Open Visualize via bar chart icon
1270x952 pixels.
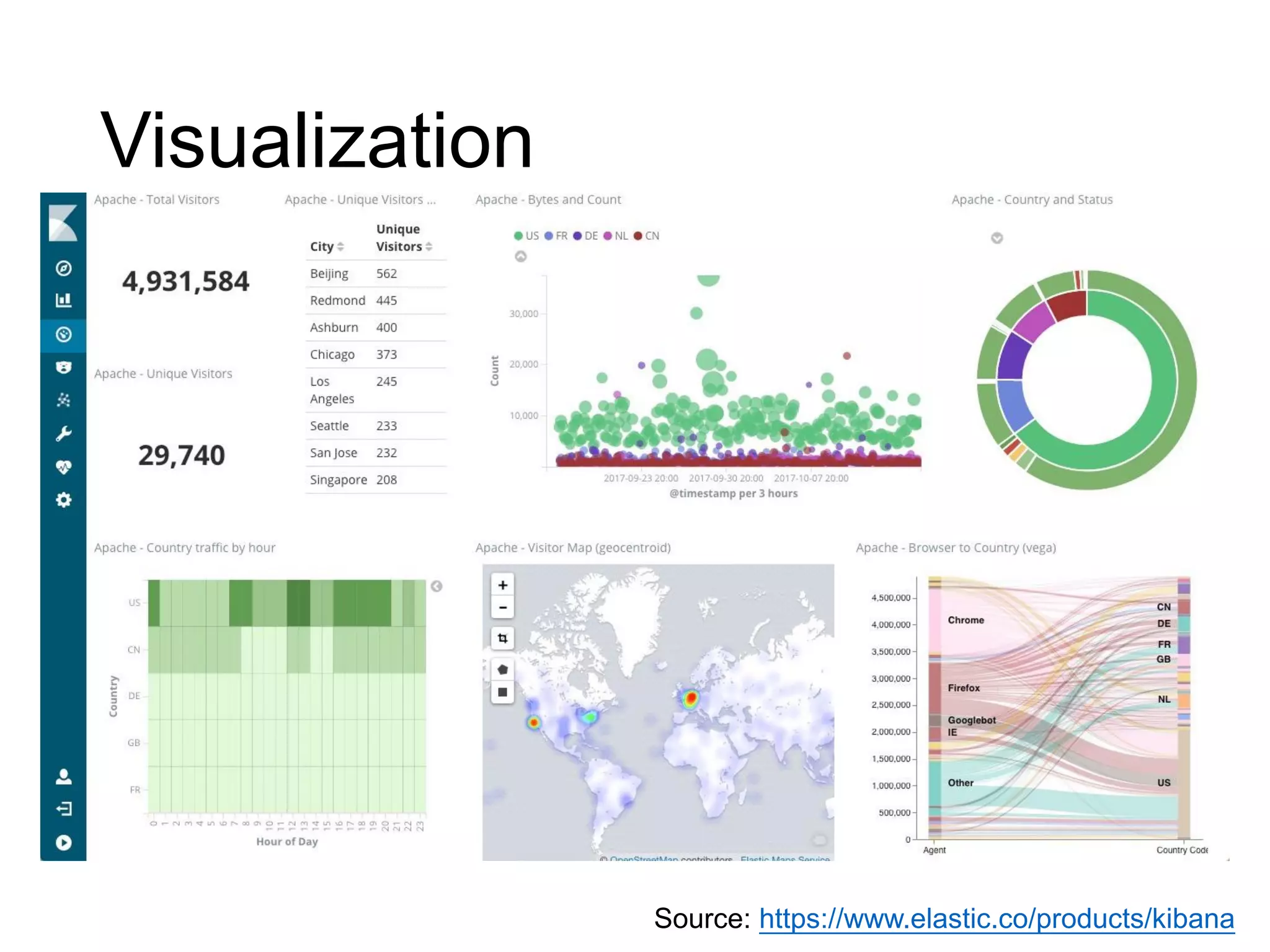click(63, 301)
